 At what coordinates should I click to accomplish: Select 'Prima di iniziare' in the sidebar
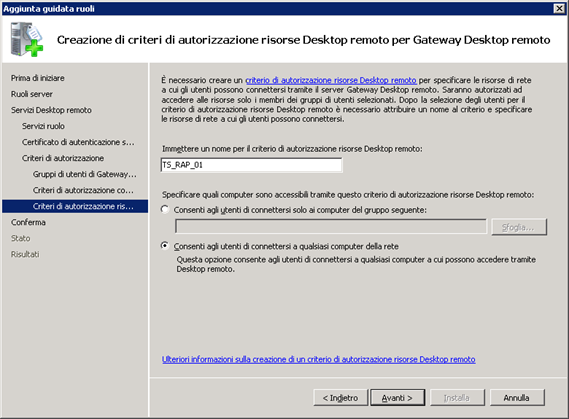click(x=38, y=78)
